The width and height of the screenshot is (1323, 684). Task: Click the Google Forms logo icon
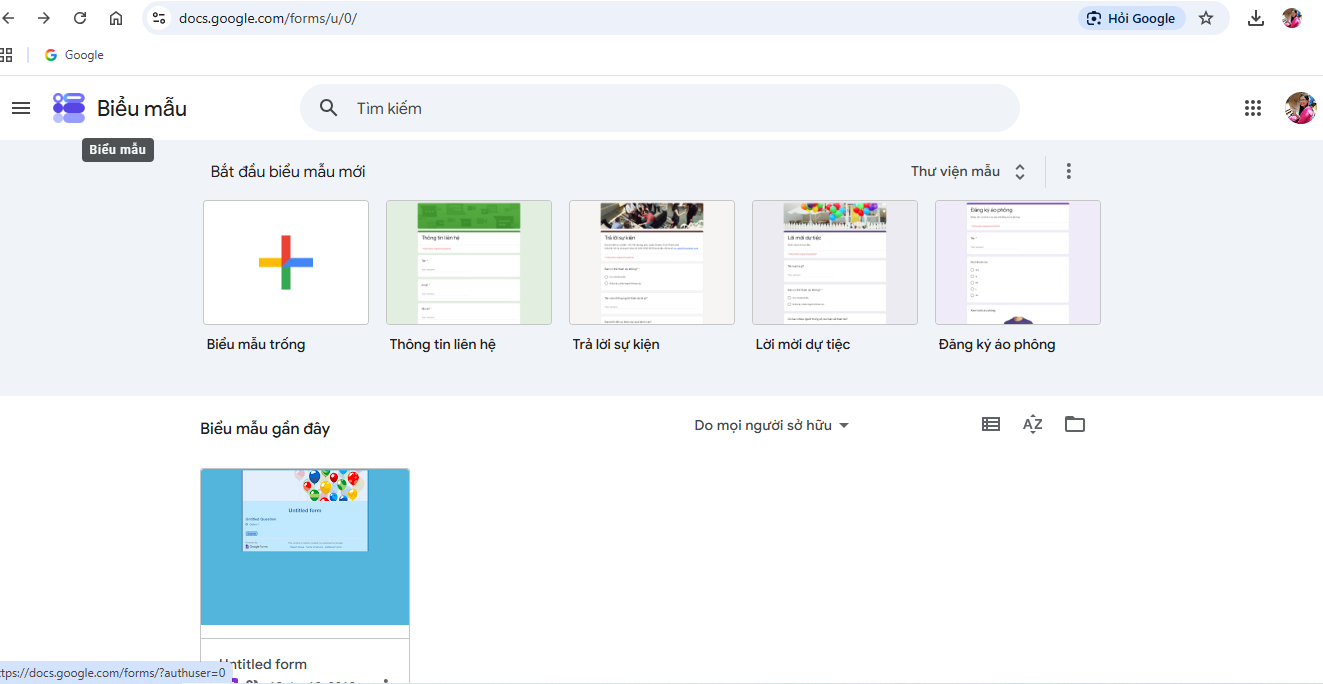69,108
